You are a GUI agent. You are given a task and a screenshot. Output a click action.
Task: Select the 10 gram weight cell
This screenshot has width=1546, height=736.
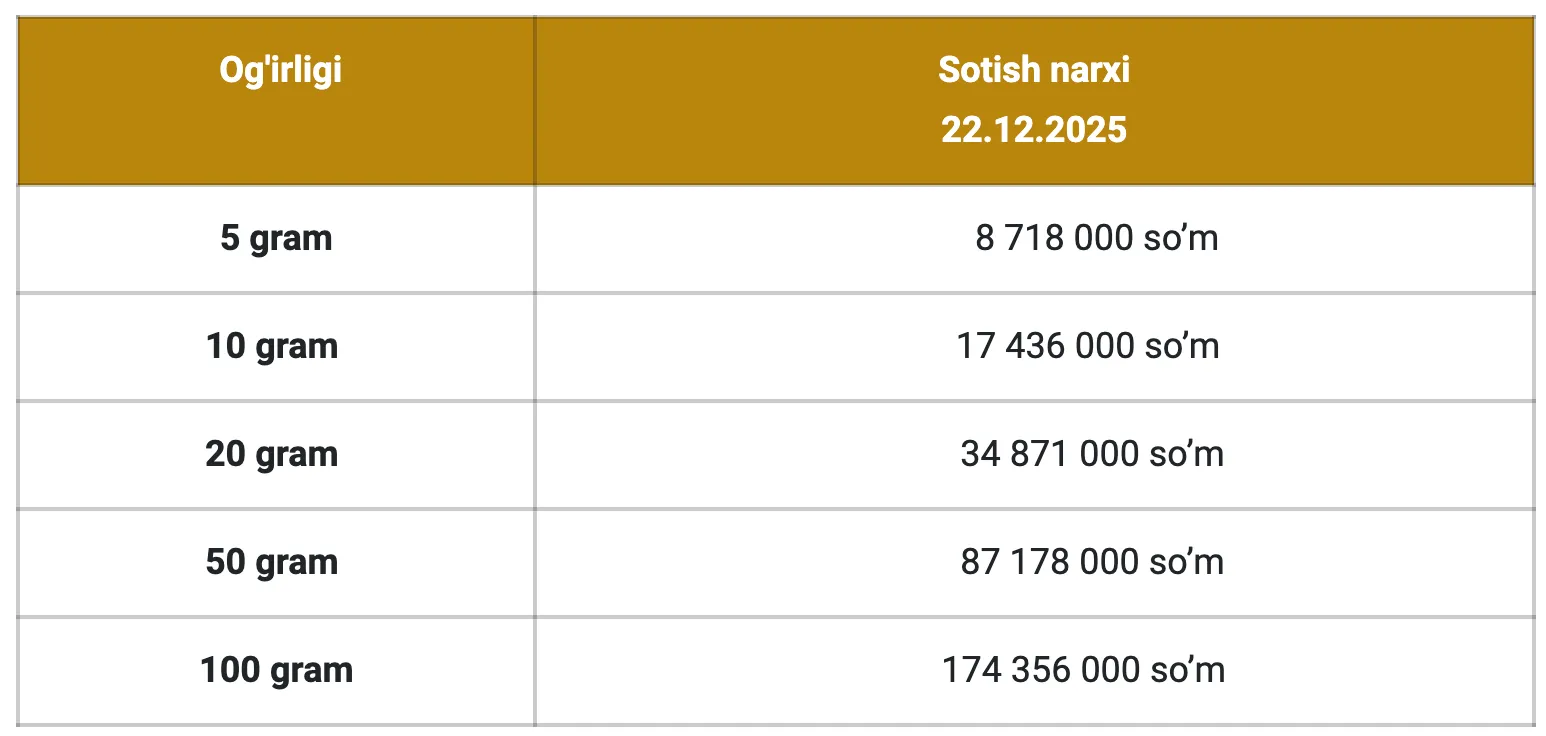coord(272,347)
